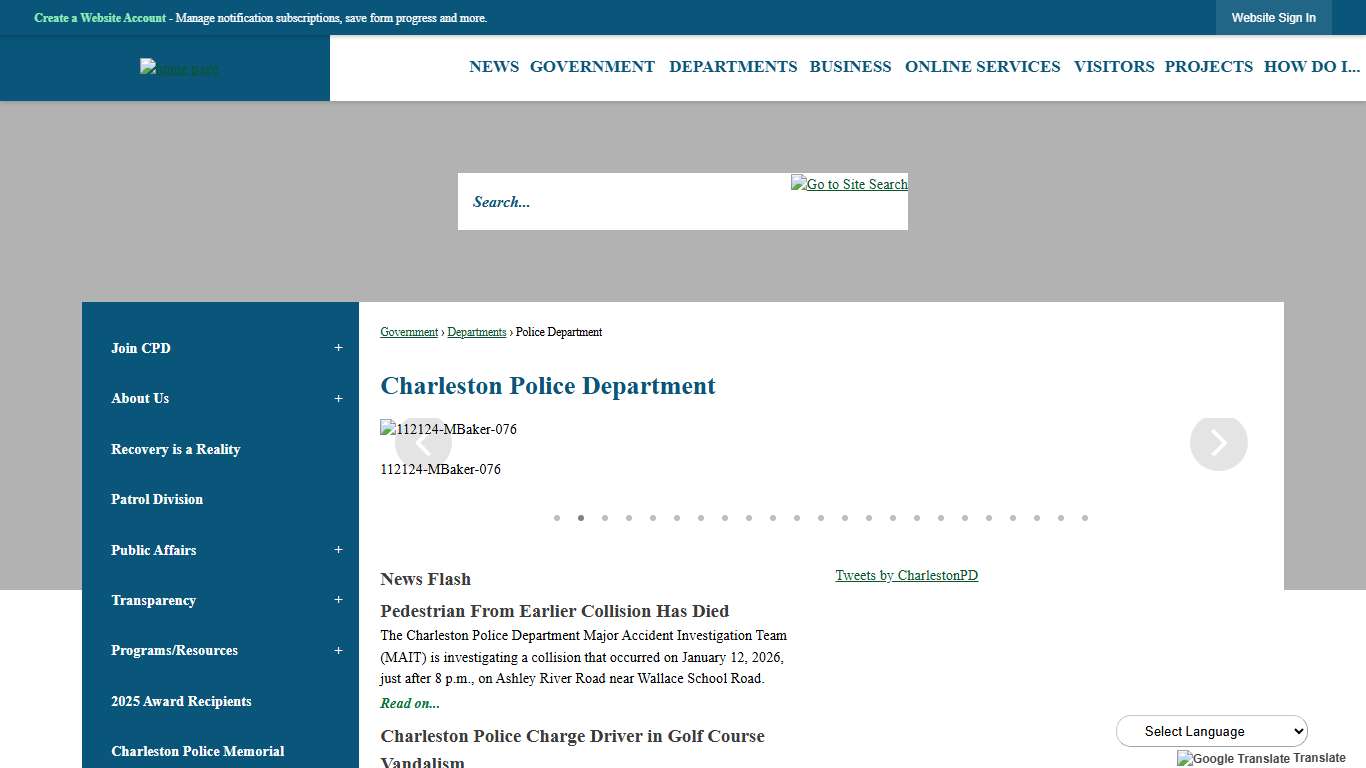Advance the slideshow with the next arrow
Screen dimensions: 1366x768
tap(1218, 442)
